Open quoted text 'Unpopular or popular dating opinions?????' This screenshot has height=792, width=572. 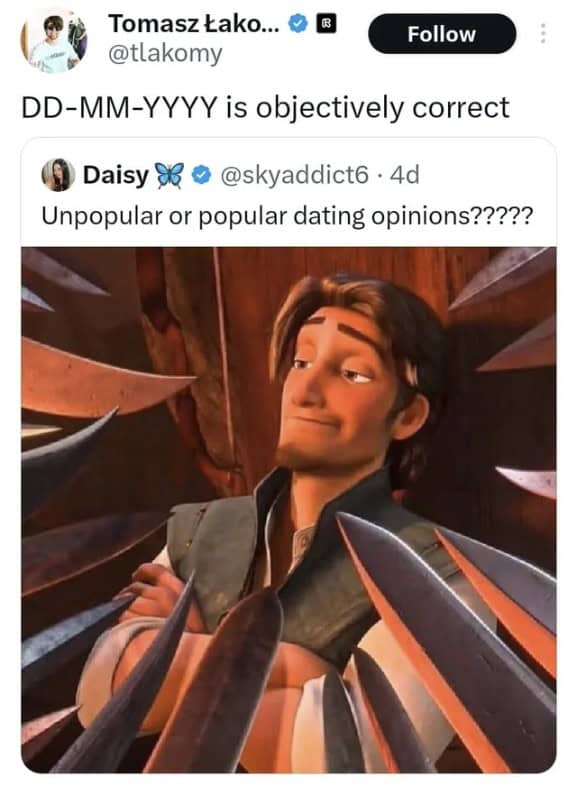click(287, 216)
